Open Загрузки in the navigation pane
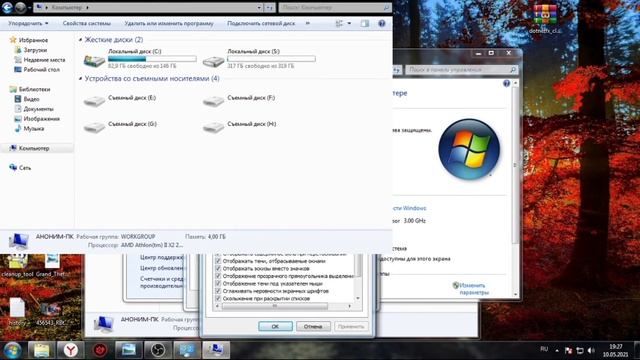The height and width of the screenshot is (360, 640). (31, 50)
